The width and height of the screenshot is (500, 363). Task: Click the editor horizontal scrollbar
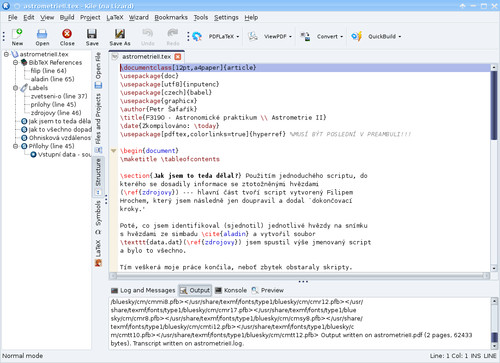click(300, 276)
